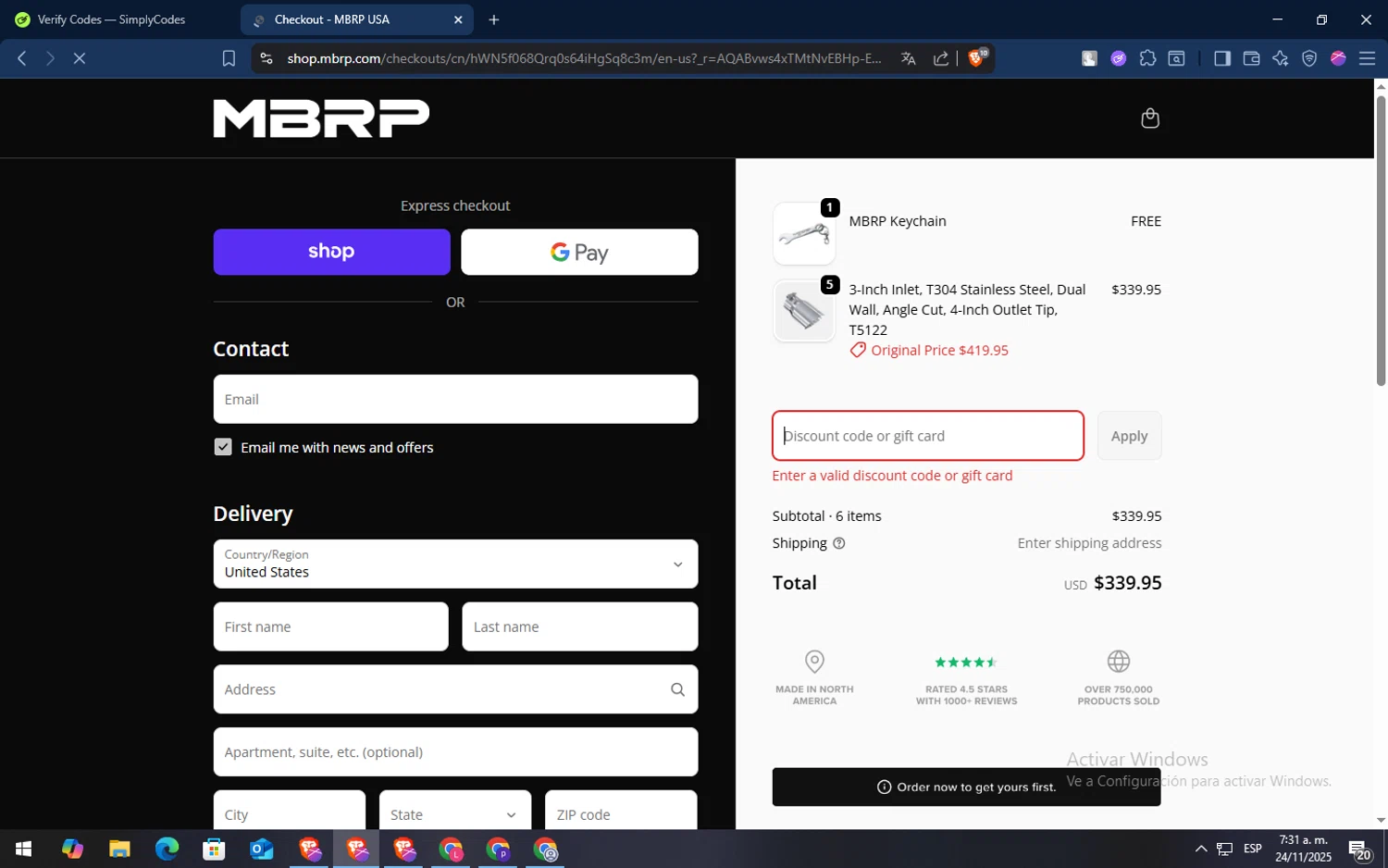Pay with the Shop Pay button

pyautogui.click(x=331, y=252)
